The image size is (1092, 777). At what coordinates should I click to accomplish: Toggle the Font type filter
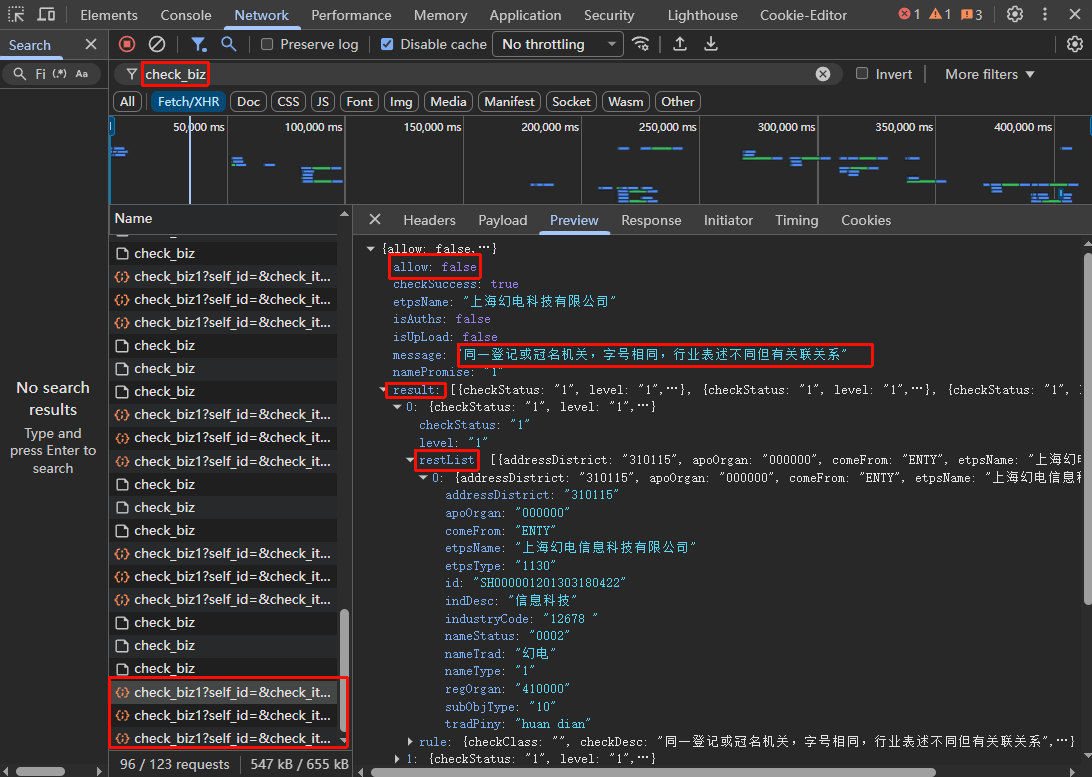[x=359, y=102]
